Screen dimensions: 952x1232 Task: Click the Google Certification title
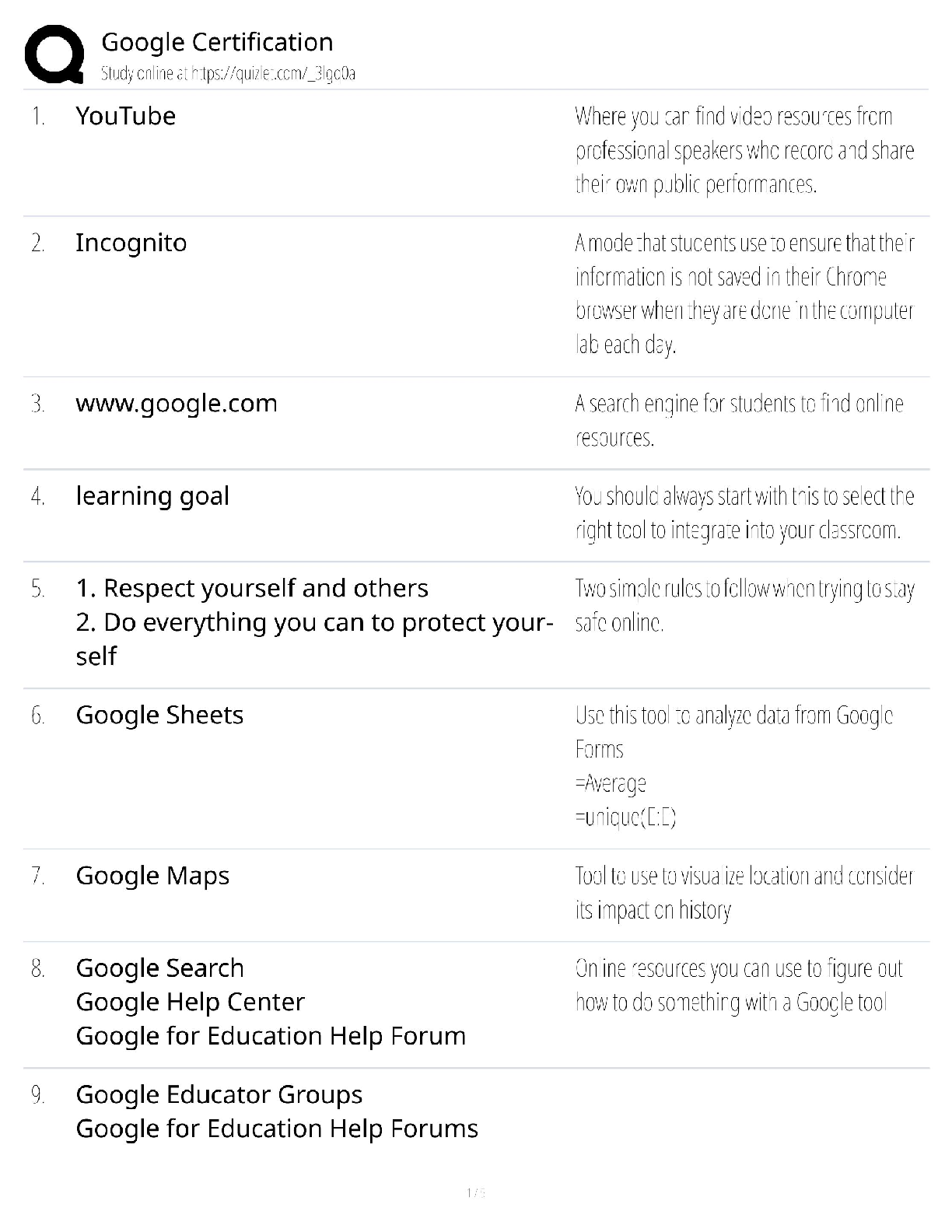[x=217, y=42]
